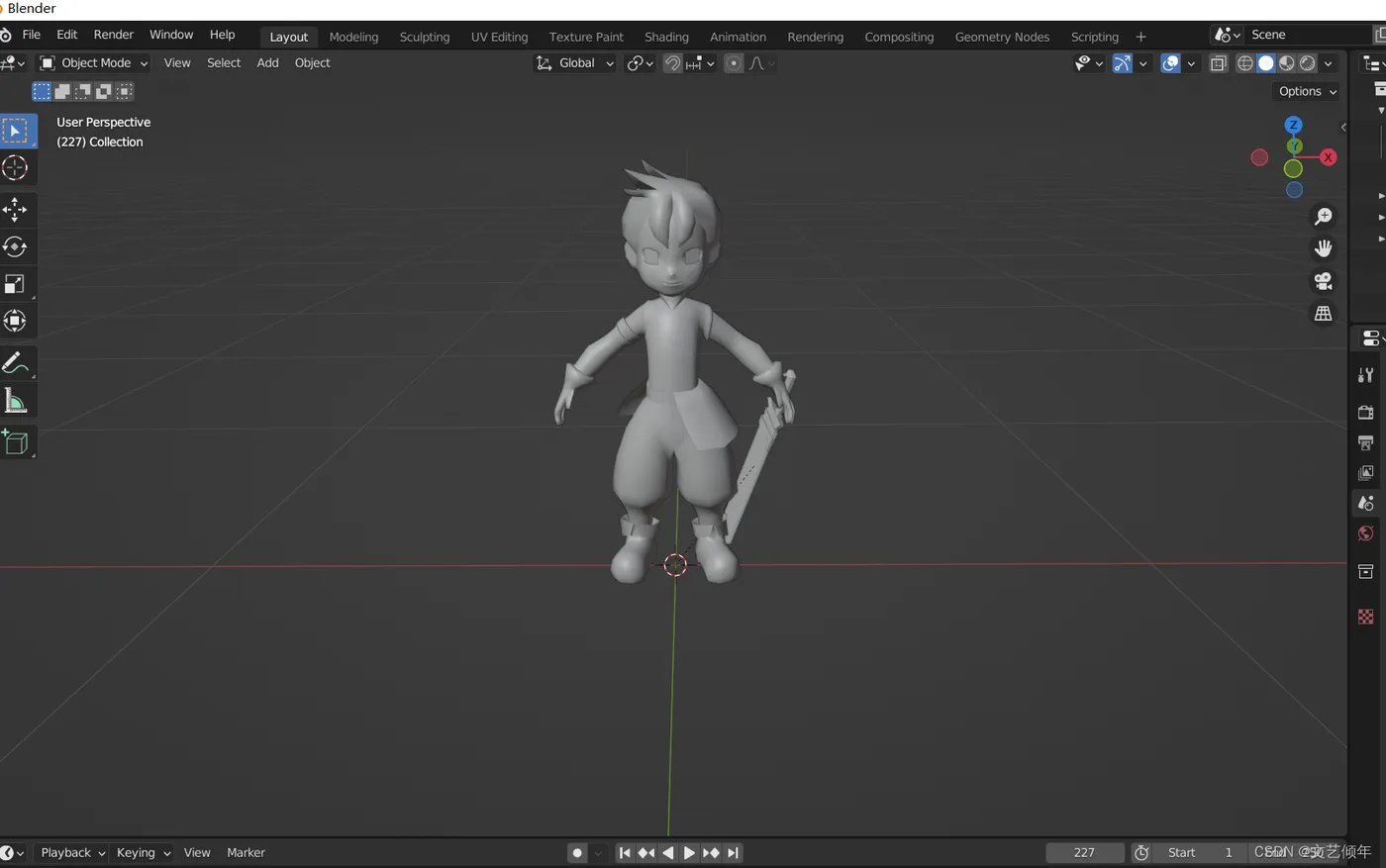Screen dimensions: 1386x868
Task: Open the Geometry Nodes workspace tab
Action: pos(1002,37)
